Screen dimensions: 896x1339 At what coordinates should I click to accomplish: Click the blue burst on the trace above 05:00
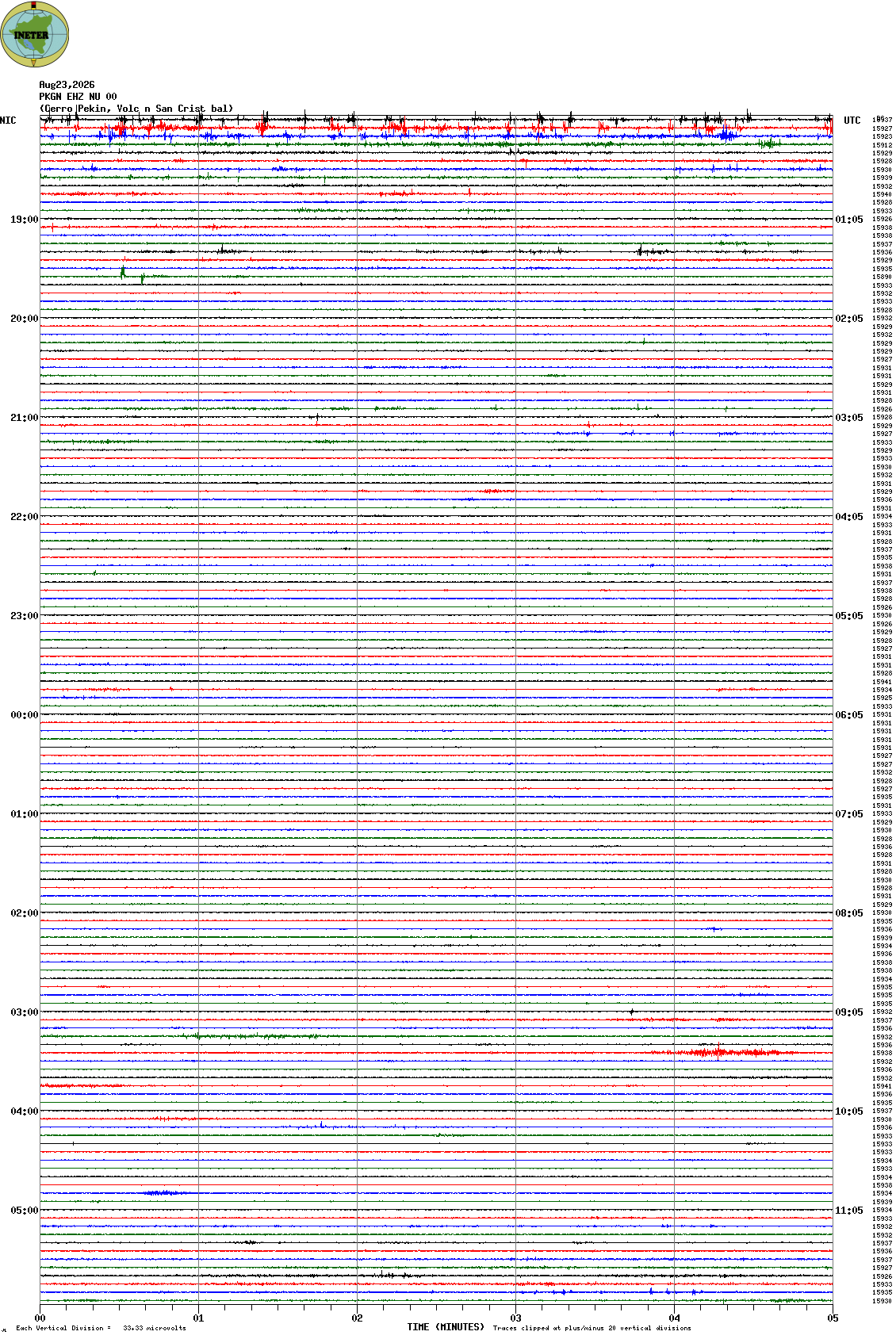click(165, 1192)
